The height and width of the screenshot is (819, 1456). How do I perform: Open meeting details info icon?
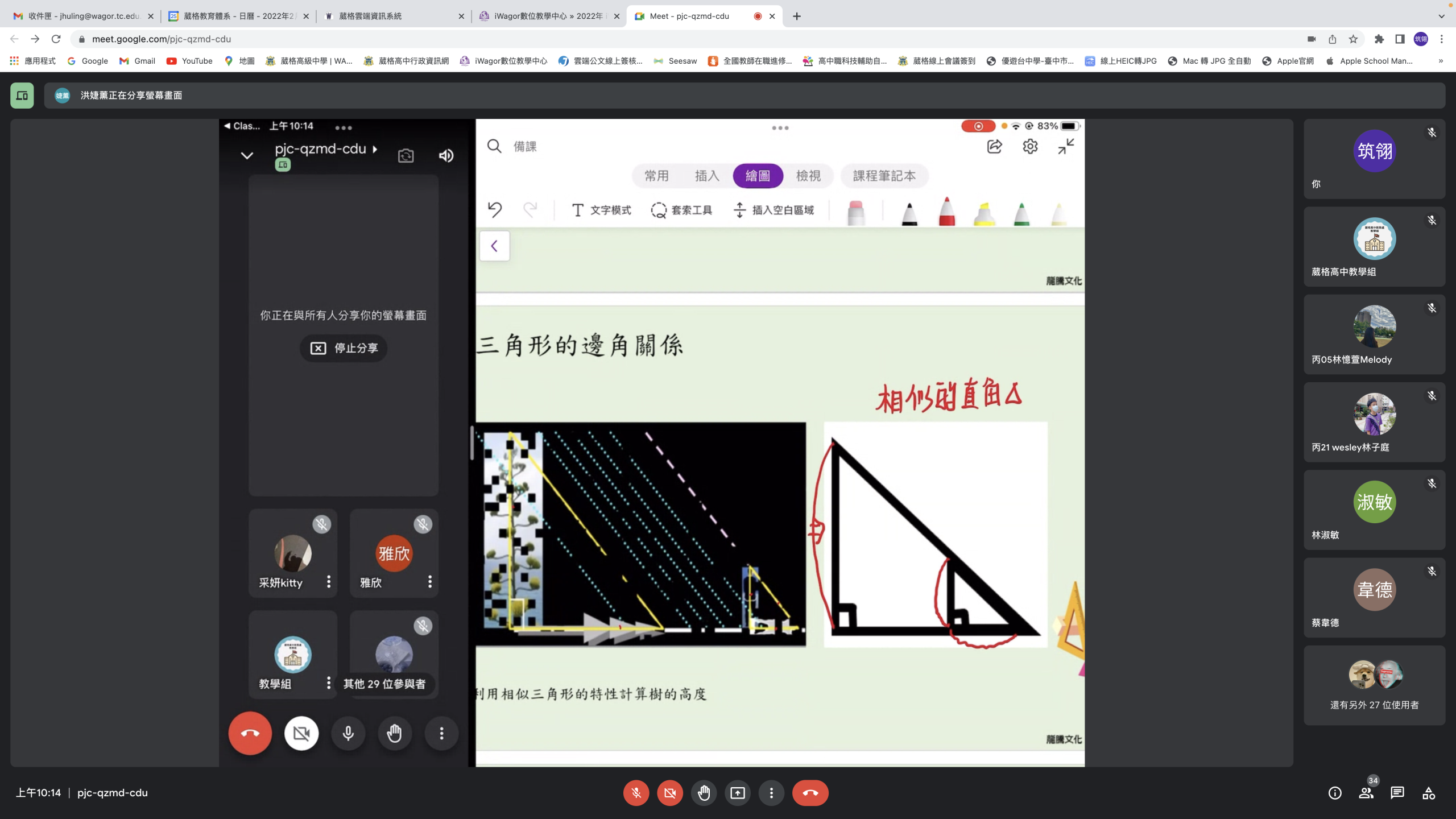click(x=1335, y=793)
